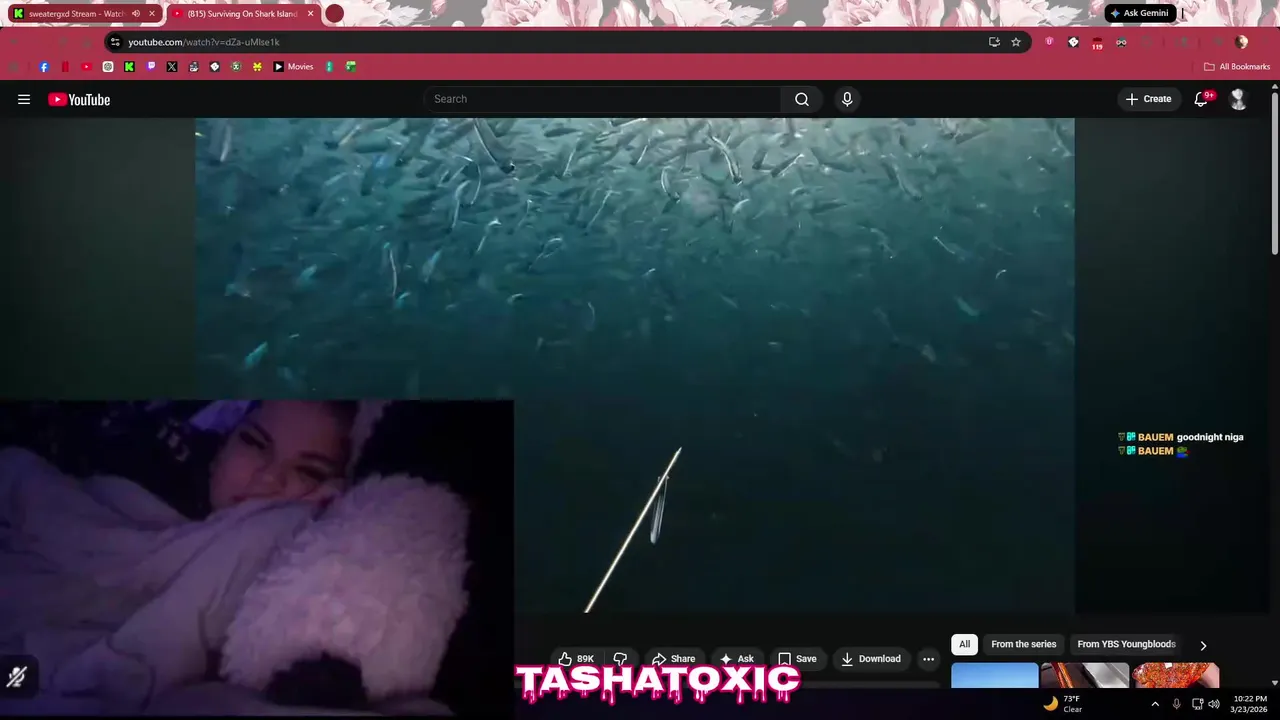
Task: Open the Movies bookmark folder
Action: [x=293, y=67]
